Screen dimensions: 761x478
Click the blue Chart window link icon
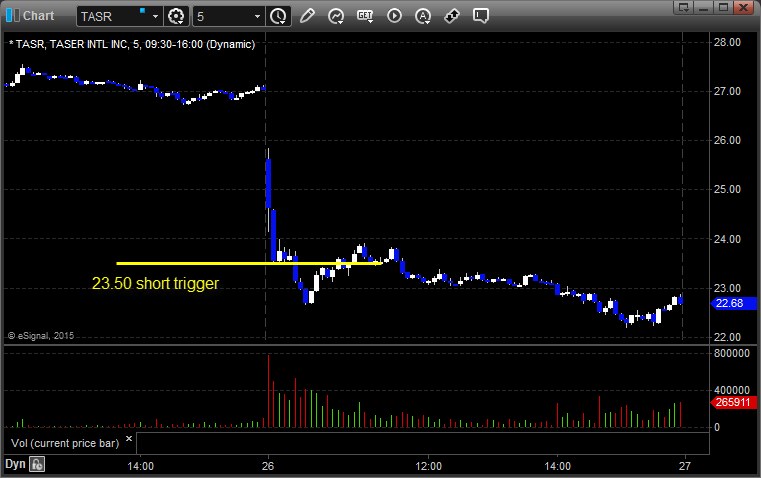(x=13, y=16)
